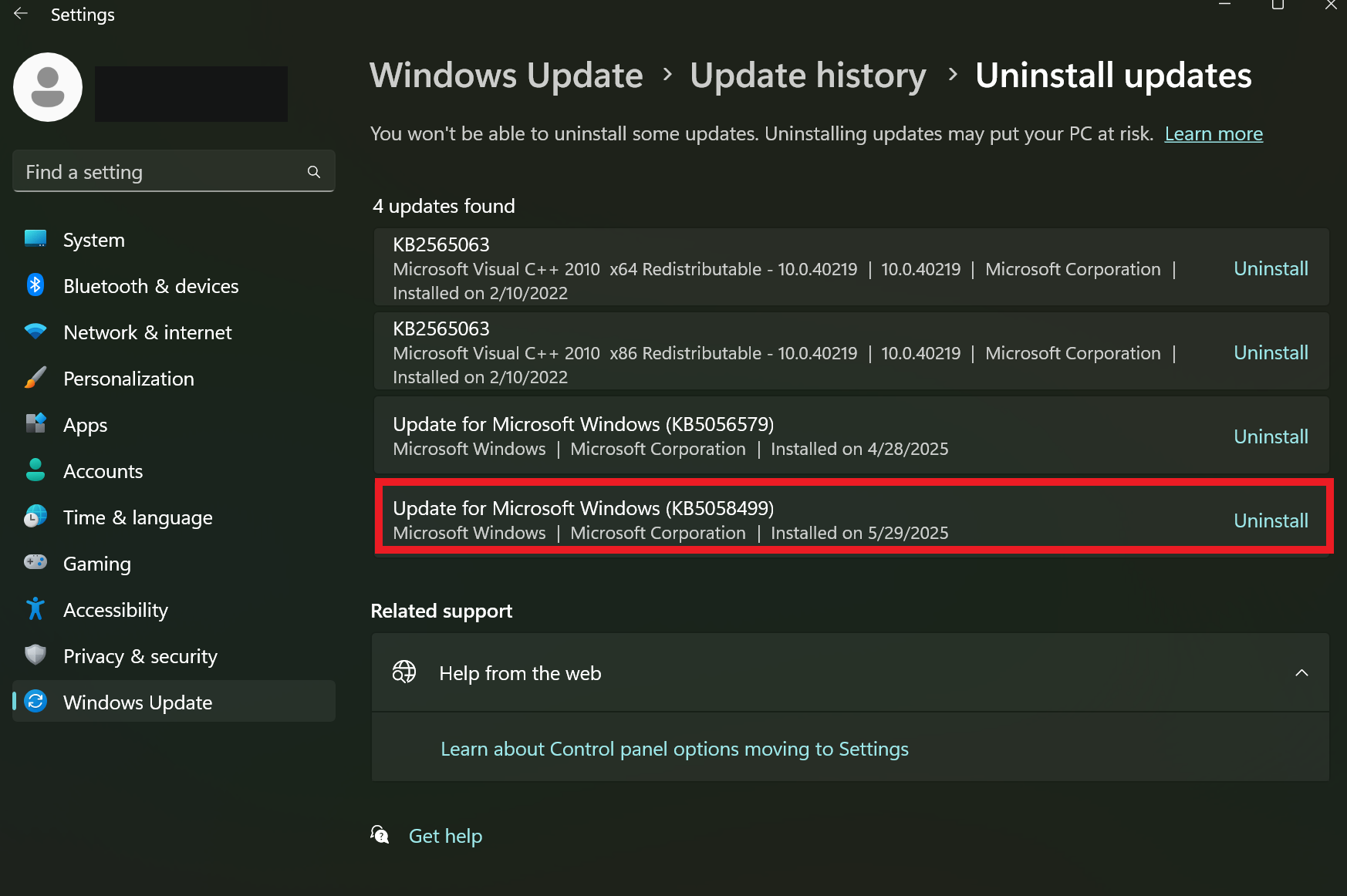Screen dimensions: 1347x896
Task: Open Learn about Control panel options link
Action: 673,749
